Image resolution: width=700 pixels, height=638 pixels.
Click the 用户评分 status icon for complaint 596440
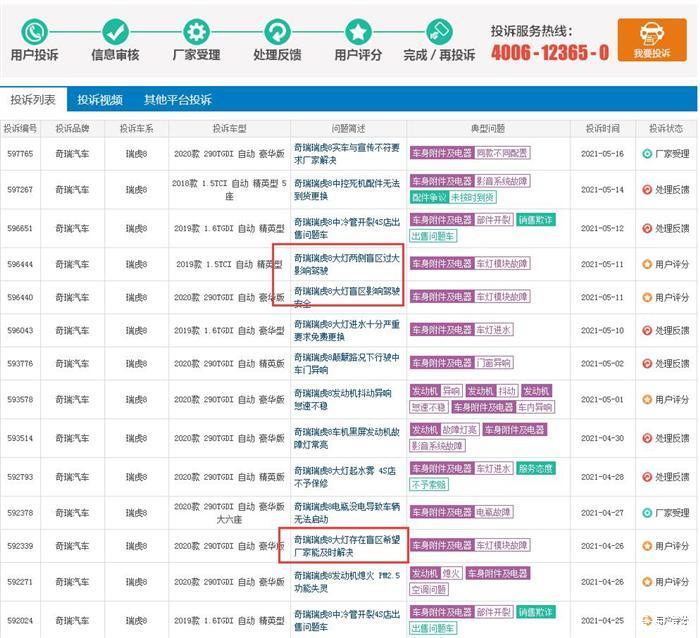pos(647,297)
